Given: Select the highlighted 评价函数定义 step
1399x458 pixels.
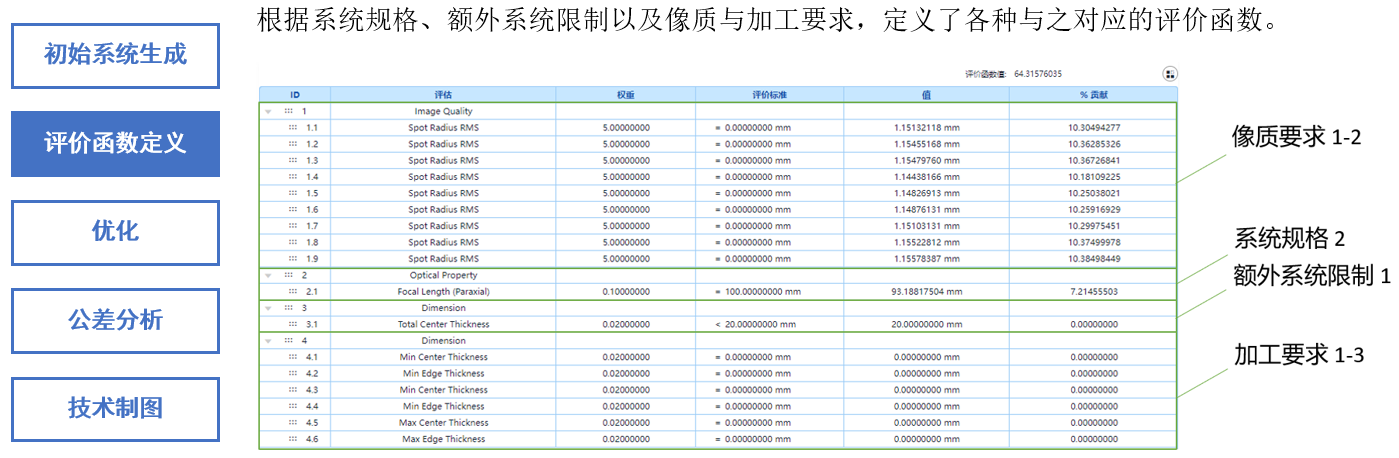Looking at the screenshot, I should pyautogui.click(x=115, y=144).
